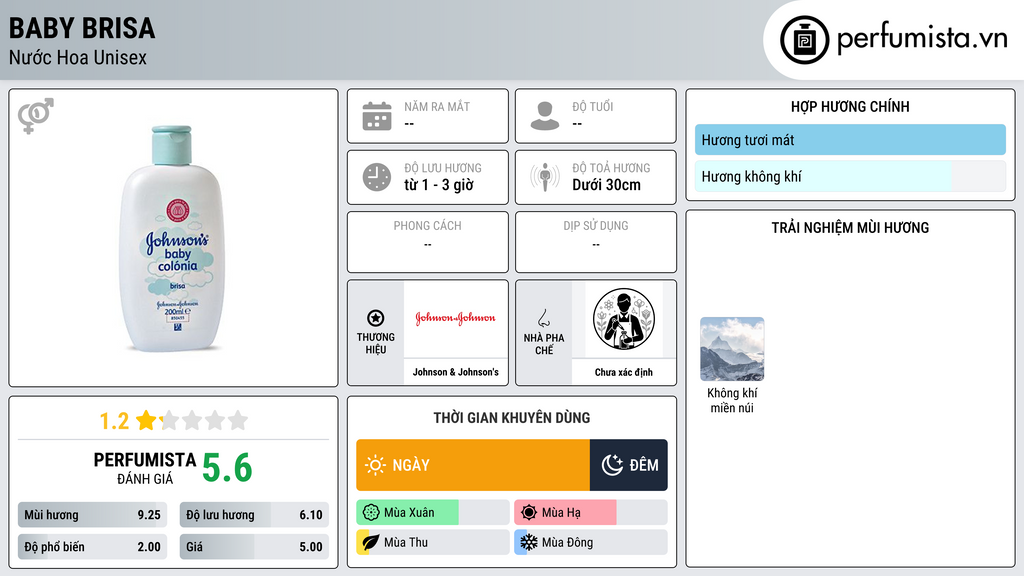
Task: Select the Hương không khí accord bar
Action: tap(850, 176)
